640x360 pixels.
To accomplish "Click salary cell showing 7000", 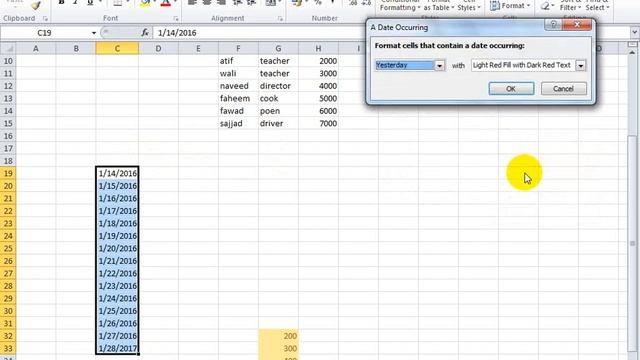I will (318, 124).
